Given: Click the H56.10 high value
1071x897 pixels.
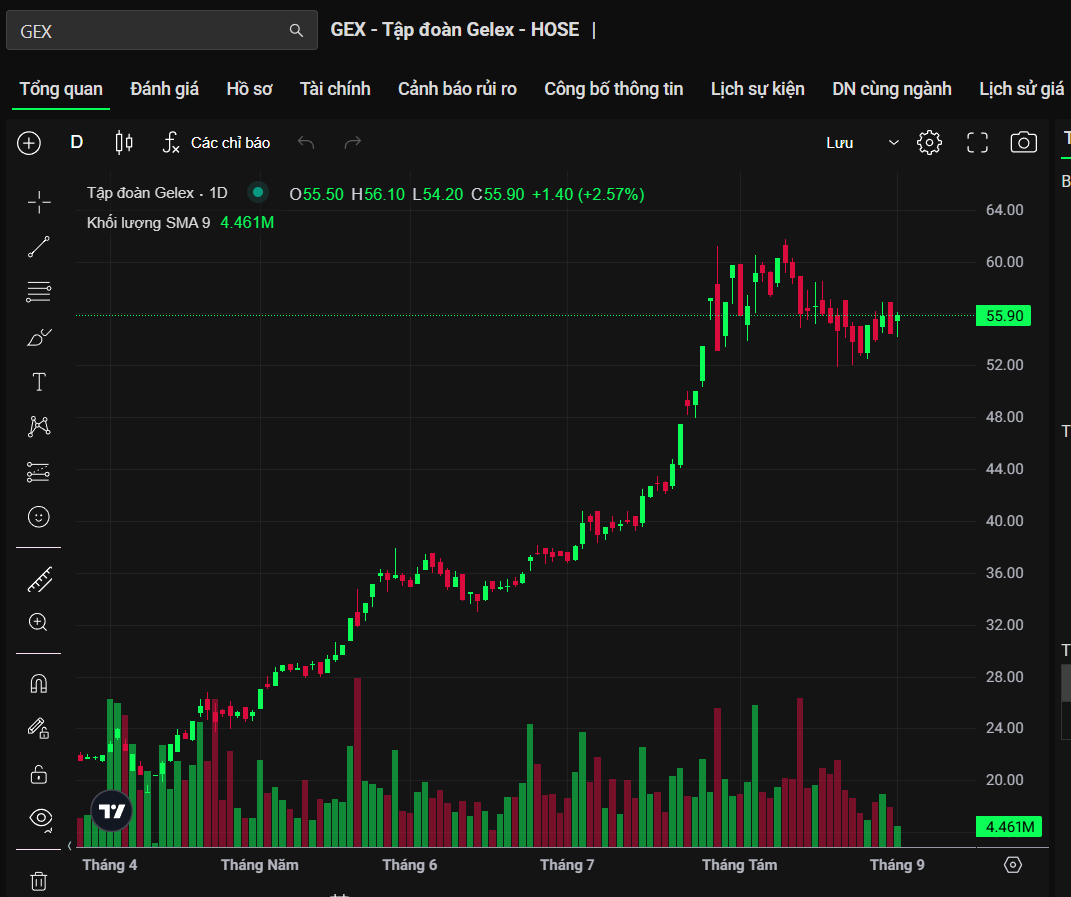Looking at the screenshot, I should click(x=378, y=195).
